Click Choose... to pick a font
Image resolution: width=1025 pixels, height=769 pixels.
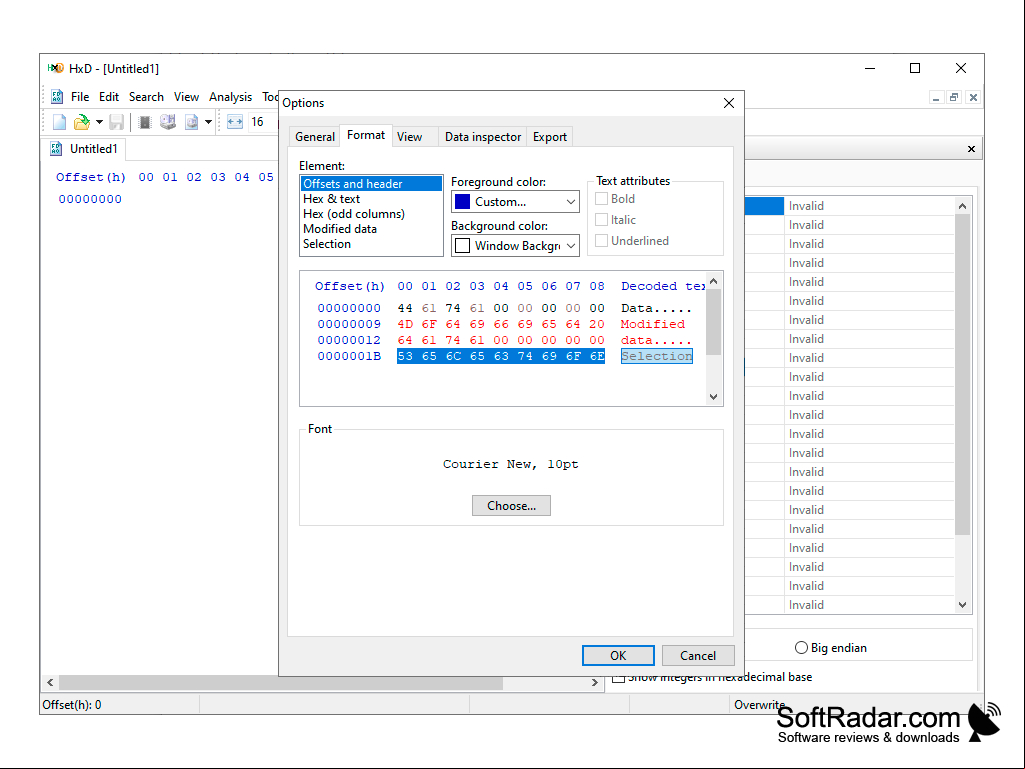[511, 505]
